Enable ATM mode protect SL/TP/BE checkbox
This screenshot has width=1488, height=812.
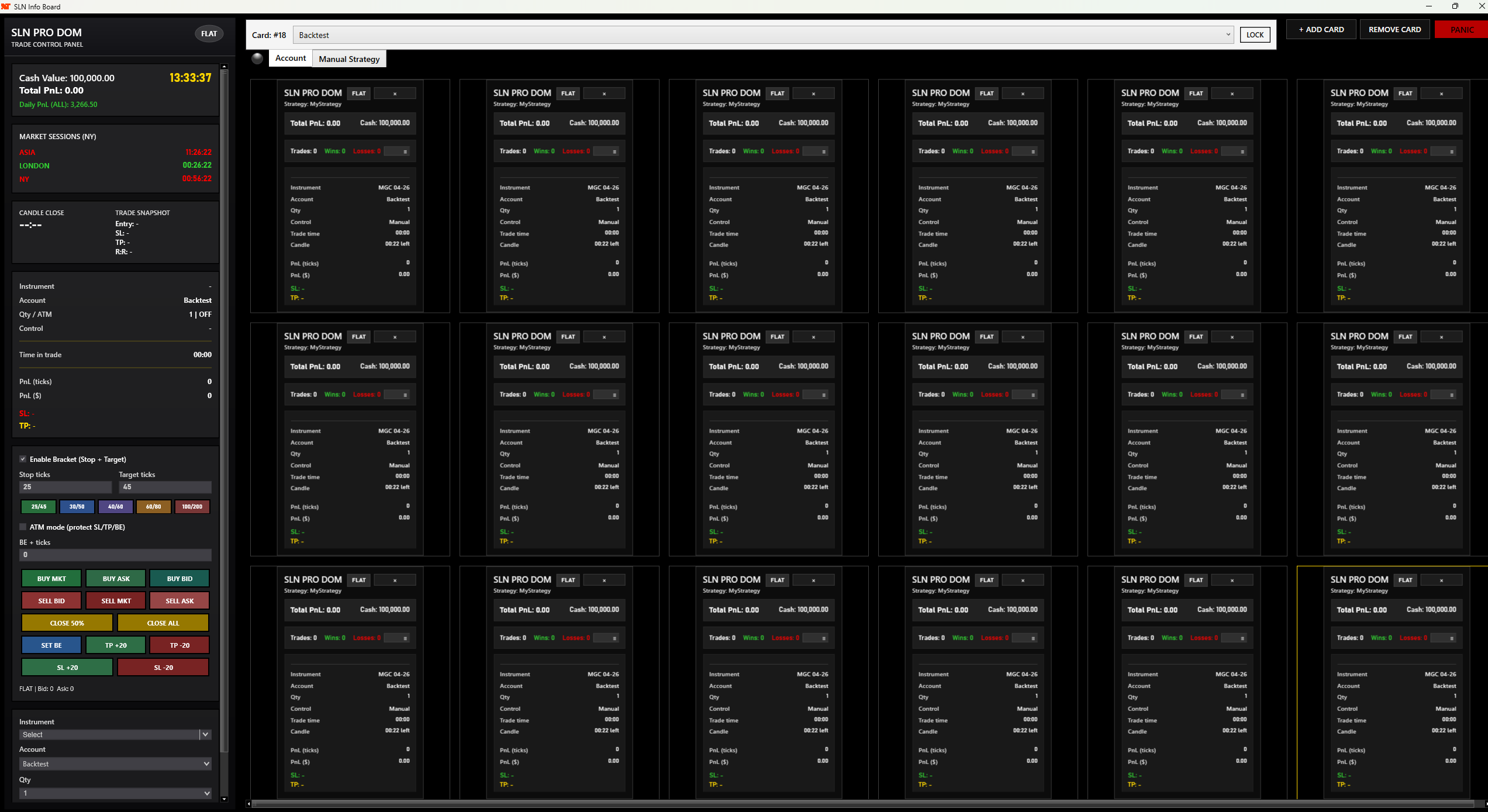click(x=23, y=527)
